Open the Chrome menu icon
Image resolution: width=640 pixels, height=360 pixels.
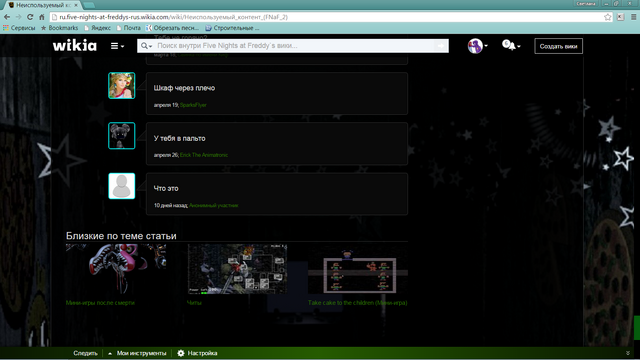[x=633, y=17]
